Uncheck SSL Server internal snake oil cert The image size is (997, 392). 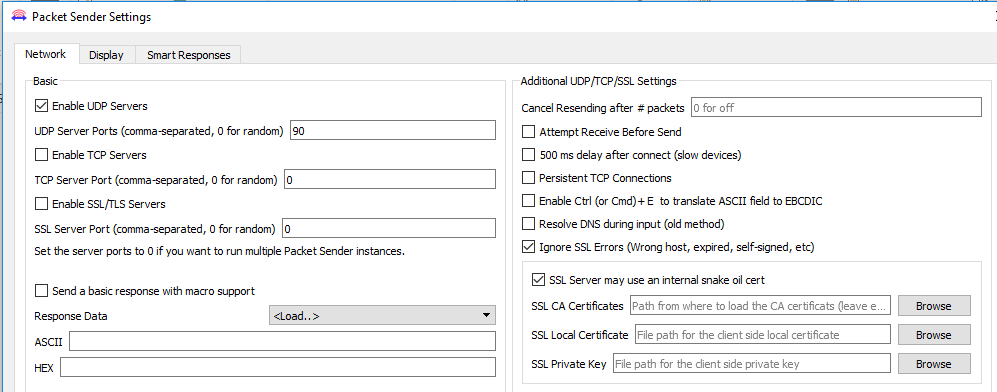tap(539, 280)
